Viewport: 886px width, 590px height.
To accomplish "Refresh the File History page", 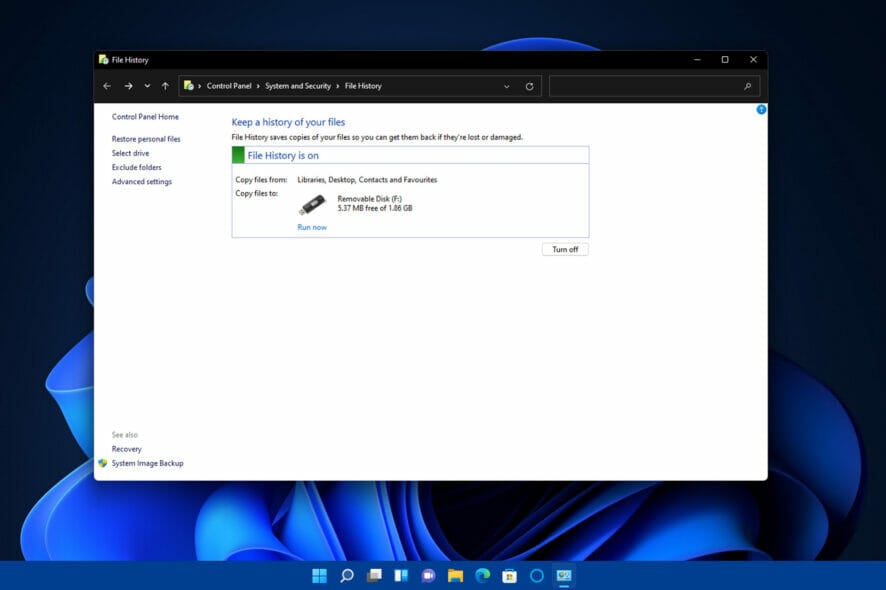I will (x=528, y=86).
